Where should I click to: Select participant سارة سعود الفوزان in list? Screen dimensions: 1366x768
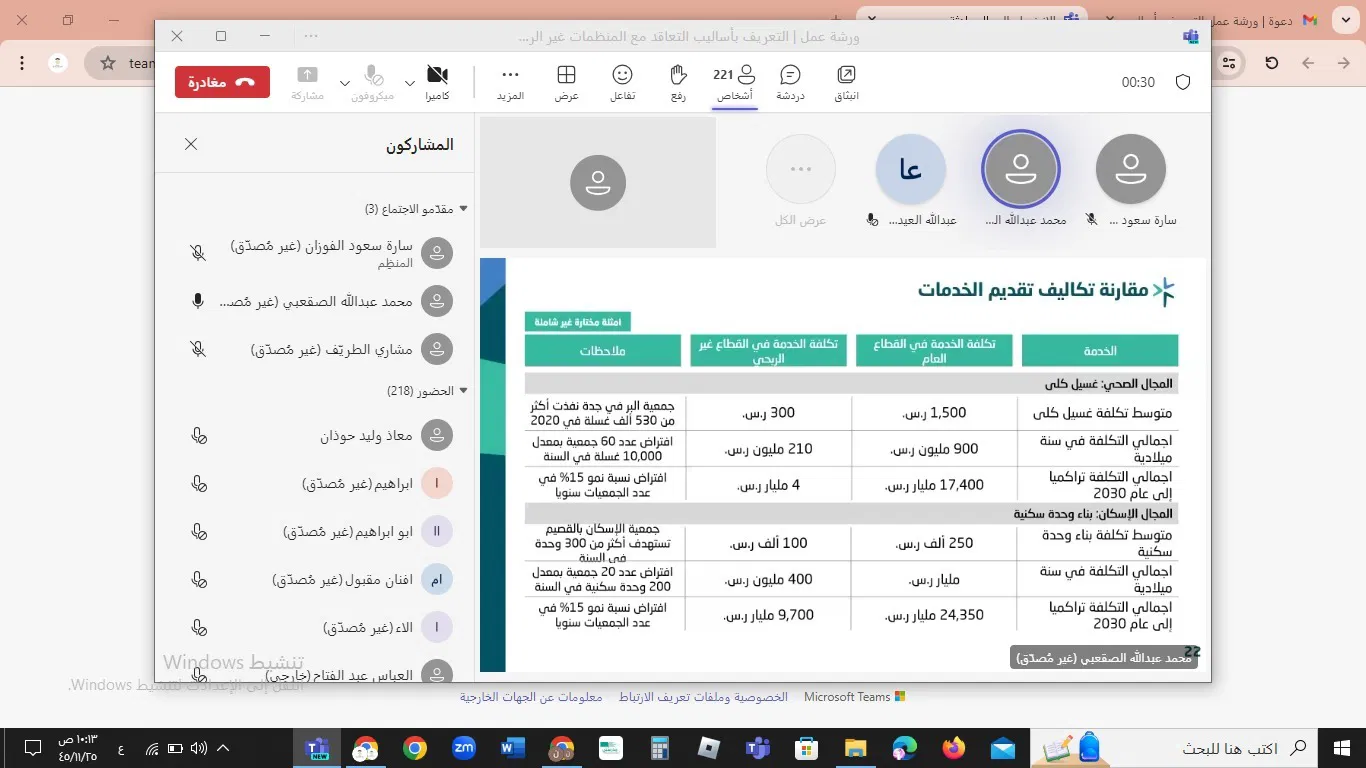click(x=314, y=253)
